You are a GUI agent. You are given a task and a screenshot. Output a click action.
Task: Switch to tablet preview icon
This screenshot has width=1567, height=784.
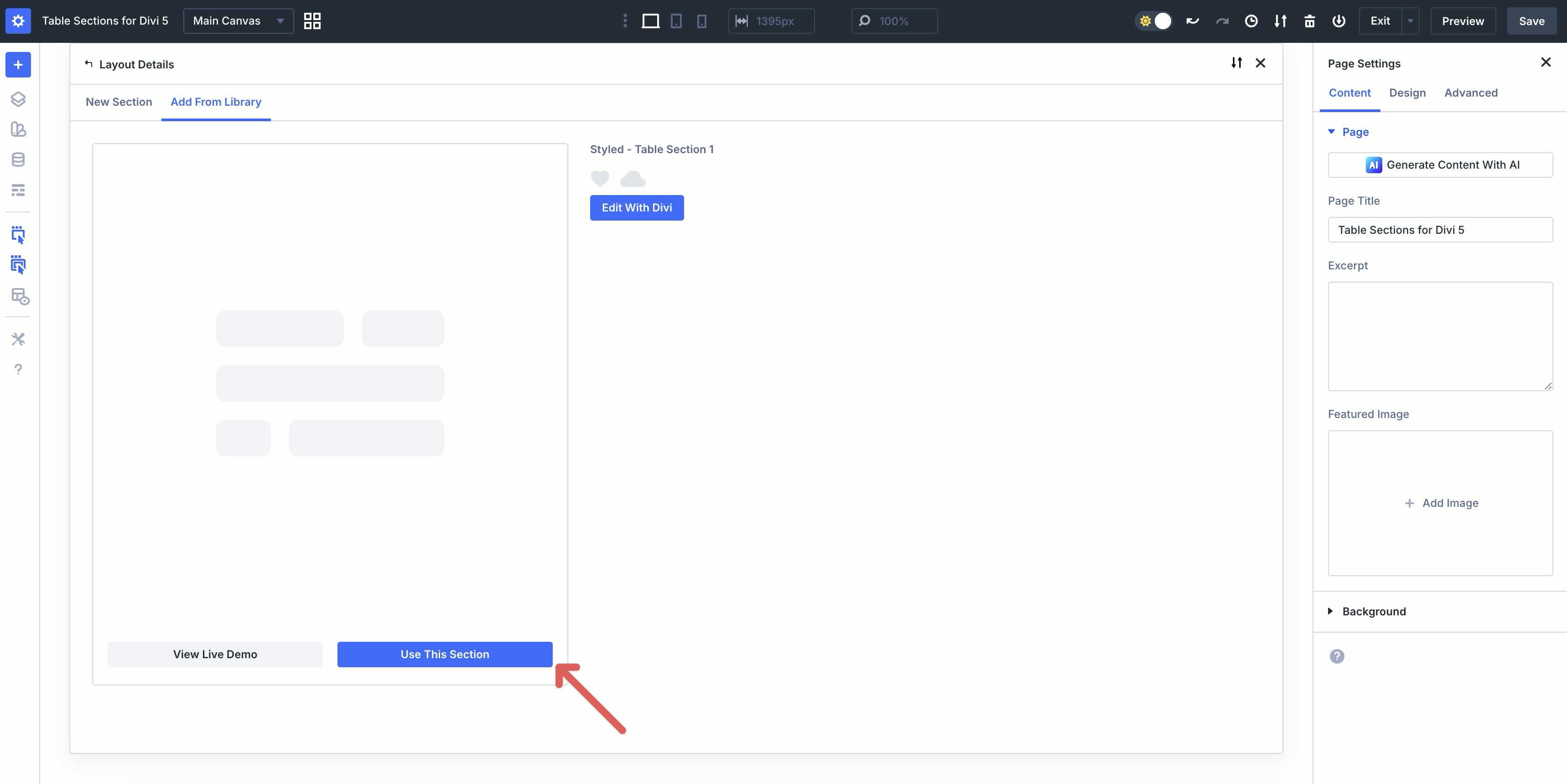tap(675, 21)
